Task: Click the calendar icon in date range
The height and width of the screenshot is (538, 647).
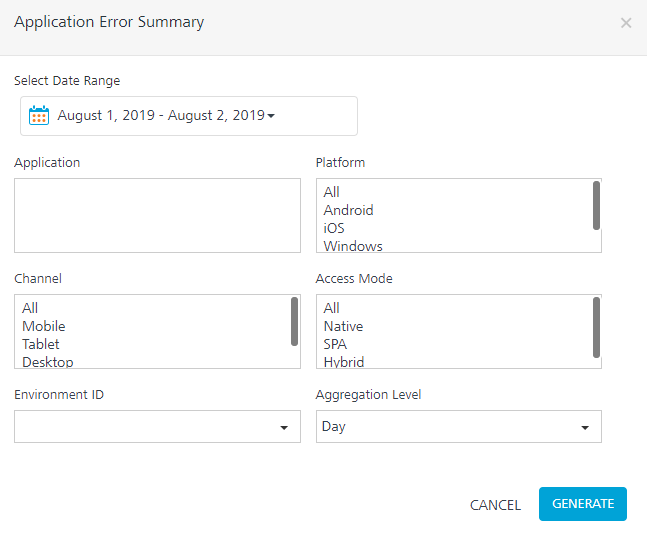Action: (x=39, y=116)
